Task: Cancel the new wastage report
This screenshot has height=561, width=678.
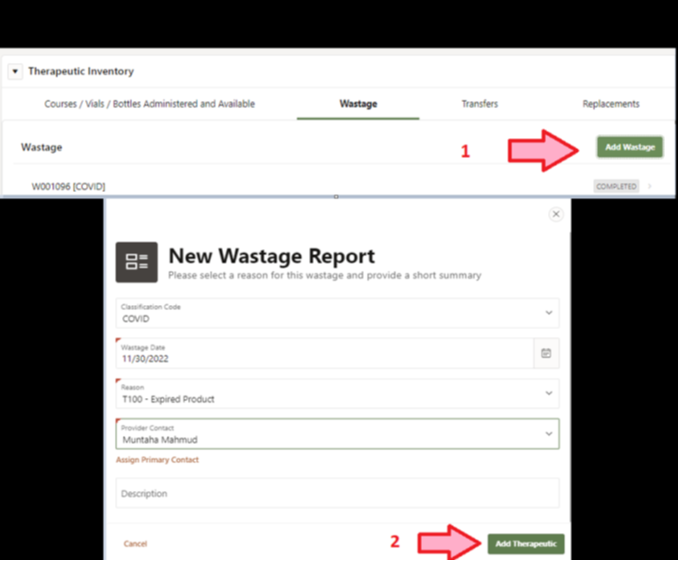Action: pyautogui.click(x=135, y=544)
